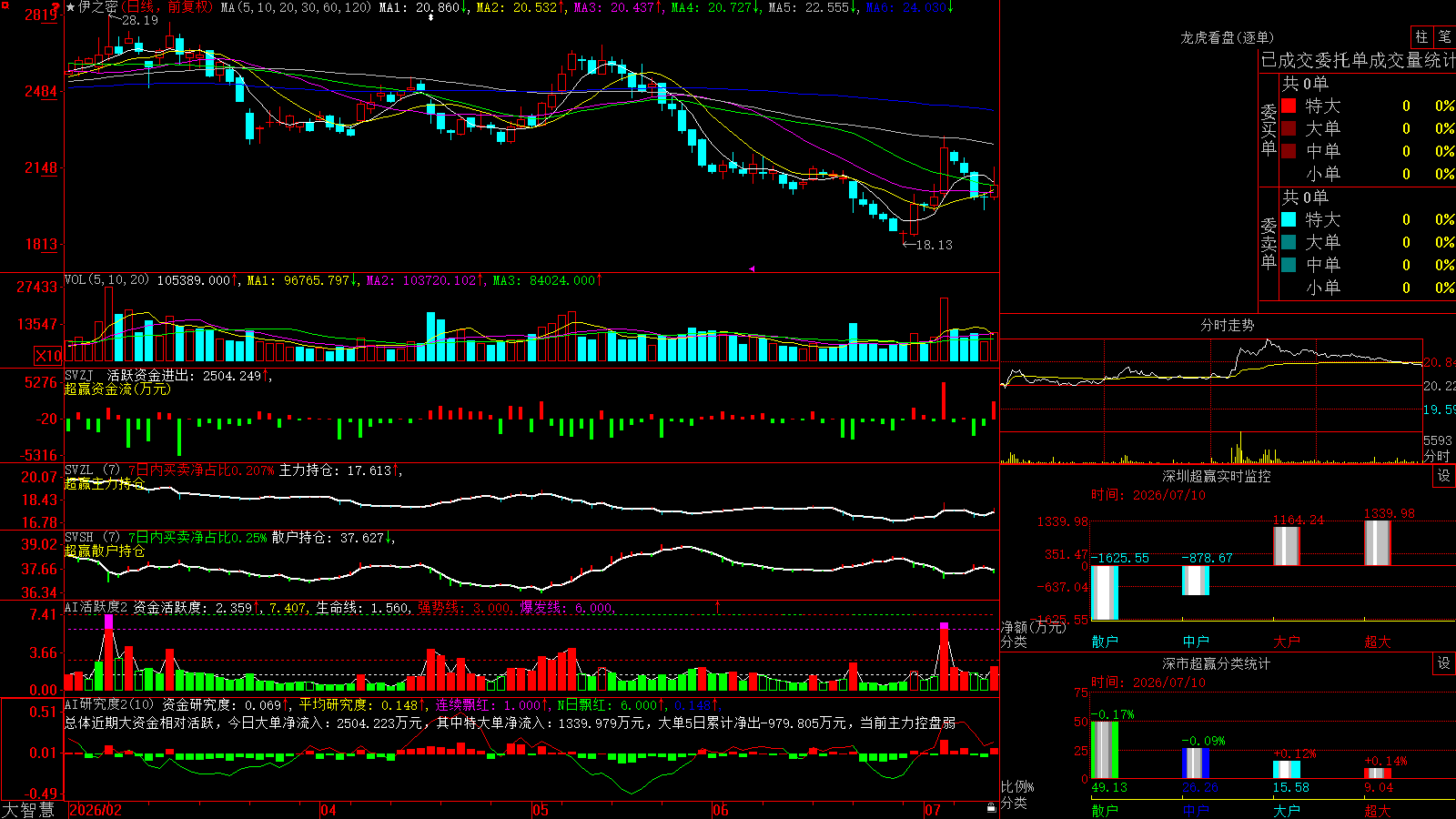The width and height of the screenshot is (1456, 819).
Task: Click the 大户 bar valued 1164.24
Action: (1287, 546)
